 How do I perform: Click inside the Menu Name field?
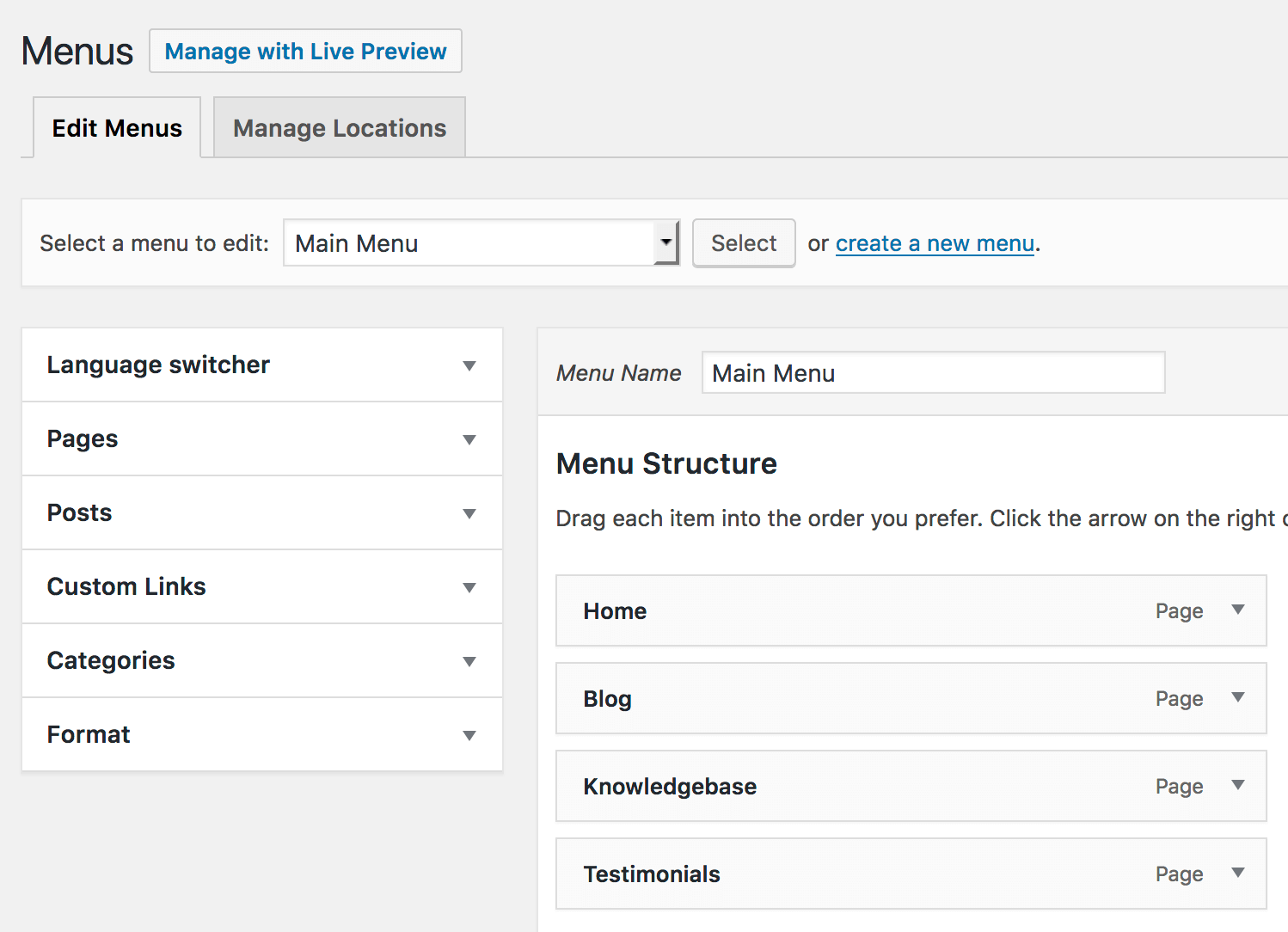(933, 372)
